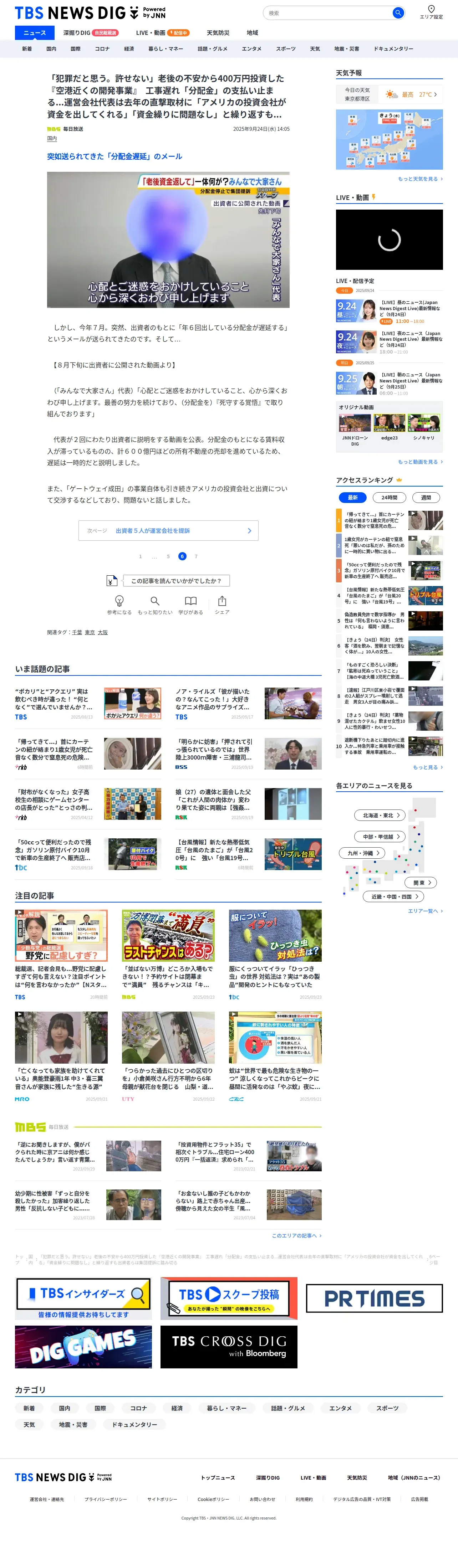Select the 週間 ranking tab

[426, 497]
